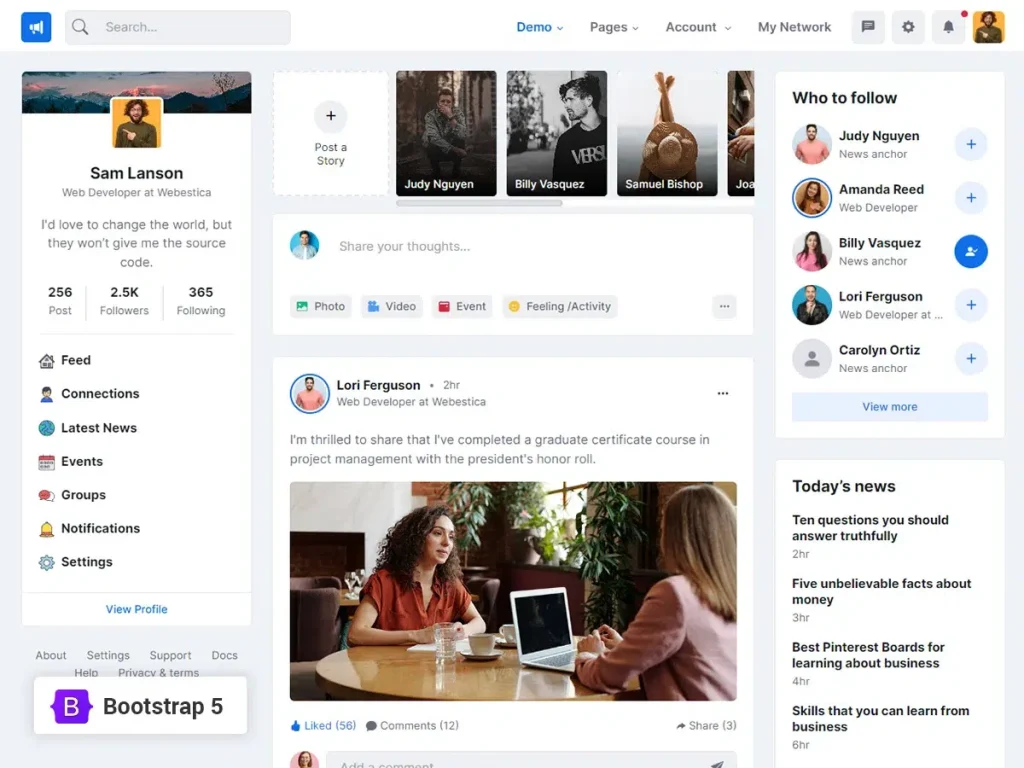Toggle Like on Lori Ferguson's post
This screenshot has height=768, width=1024.
[322, 725]
